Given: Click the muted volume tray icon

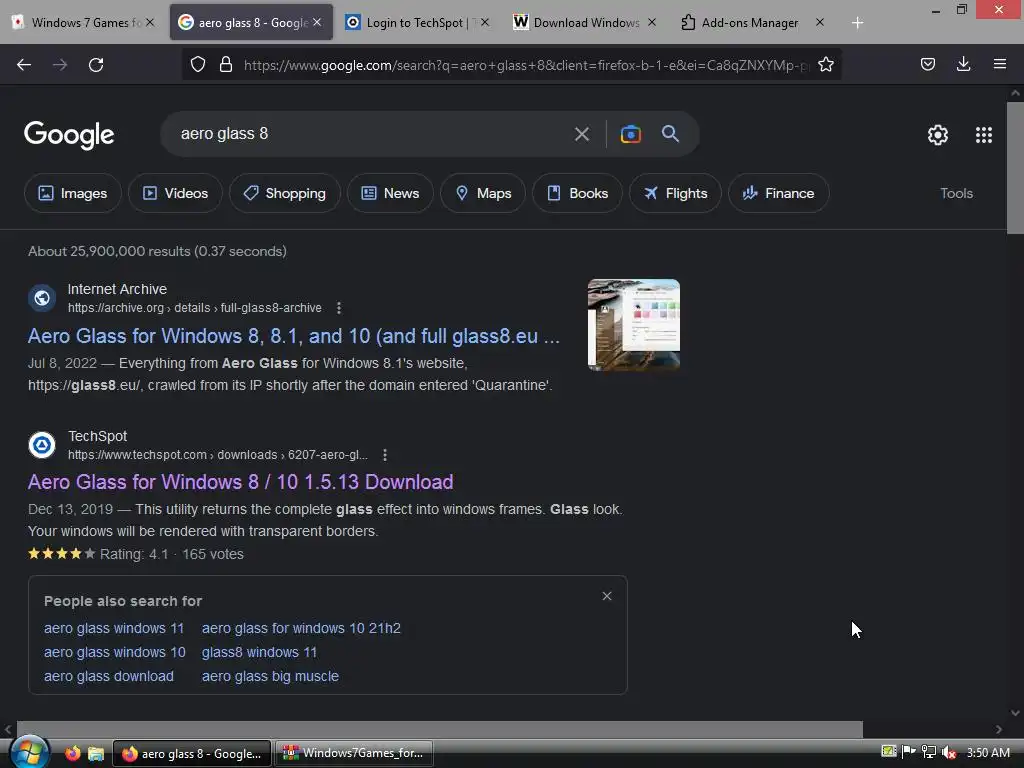Looking at the screenshot, I should point(949,752).
